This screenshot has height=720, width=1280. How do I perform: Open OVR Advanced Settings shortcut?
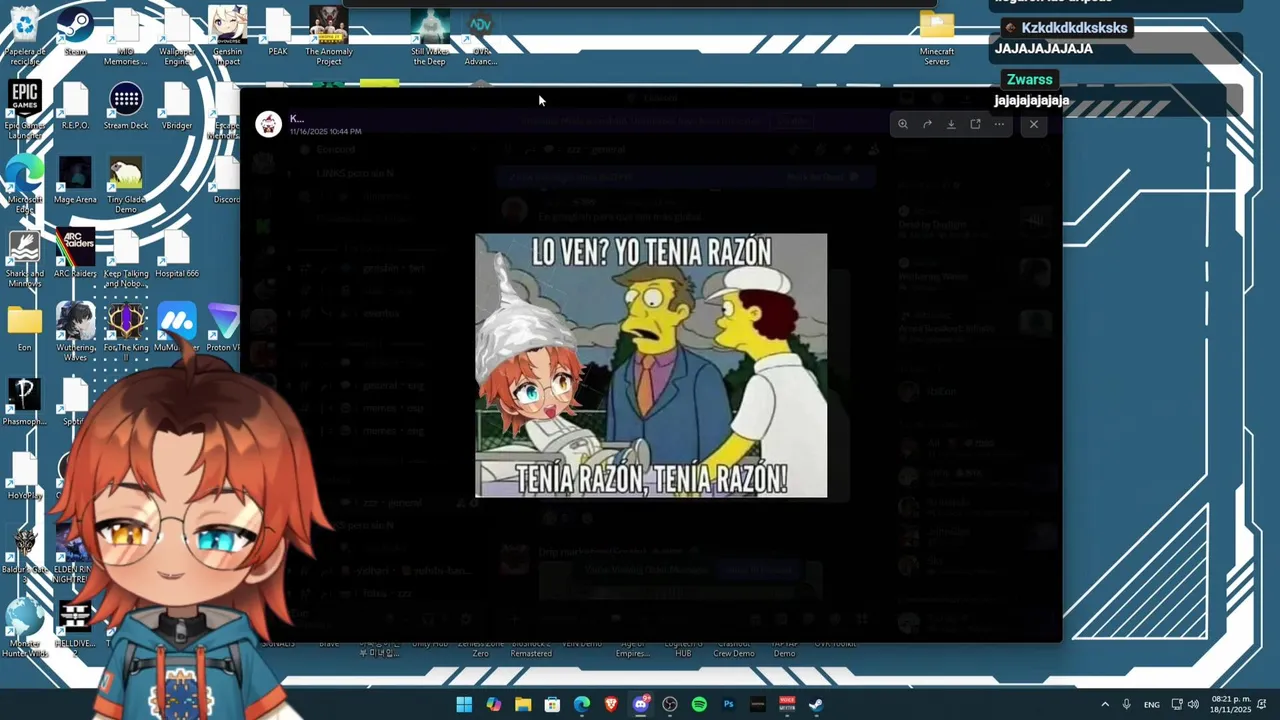(481, 37)
